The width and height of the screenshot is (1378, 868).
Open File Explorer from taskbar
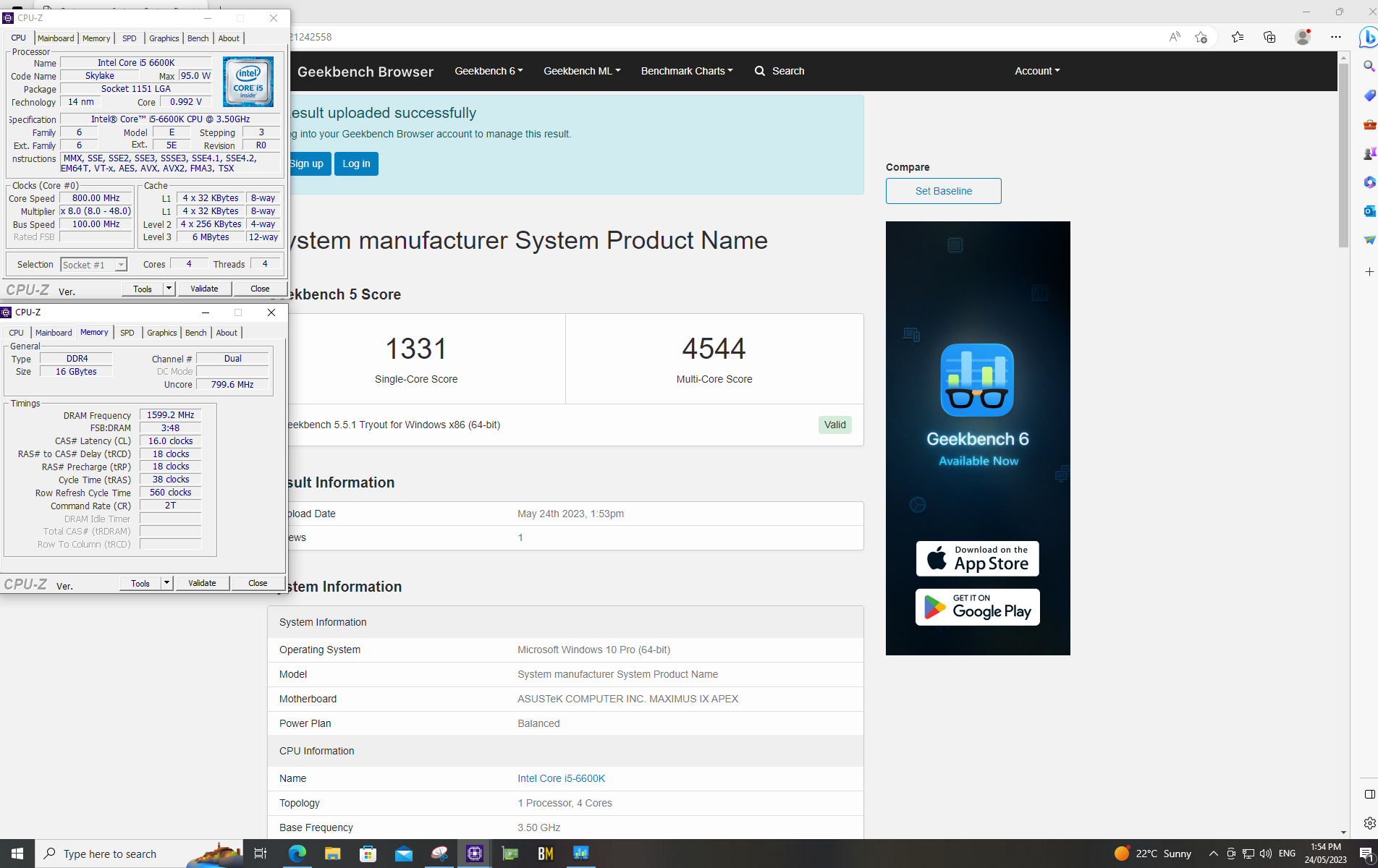pos(332,854)
